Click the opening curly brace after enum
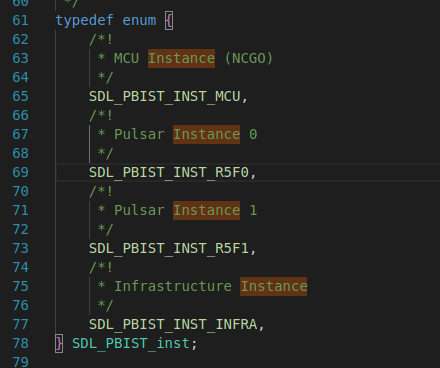The width and height of the screenshot is (440, 368). coord(169,21)
